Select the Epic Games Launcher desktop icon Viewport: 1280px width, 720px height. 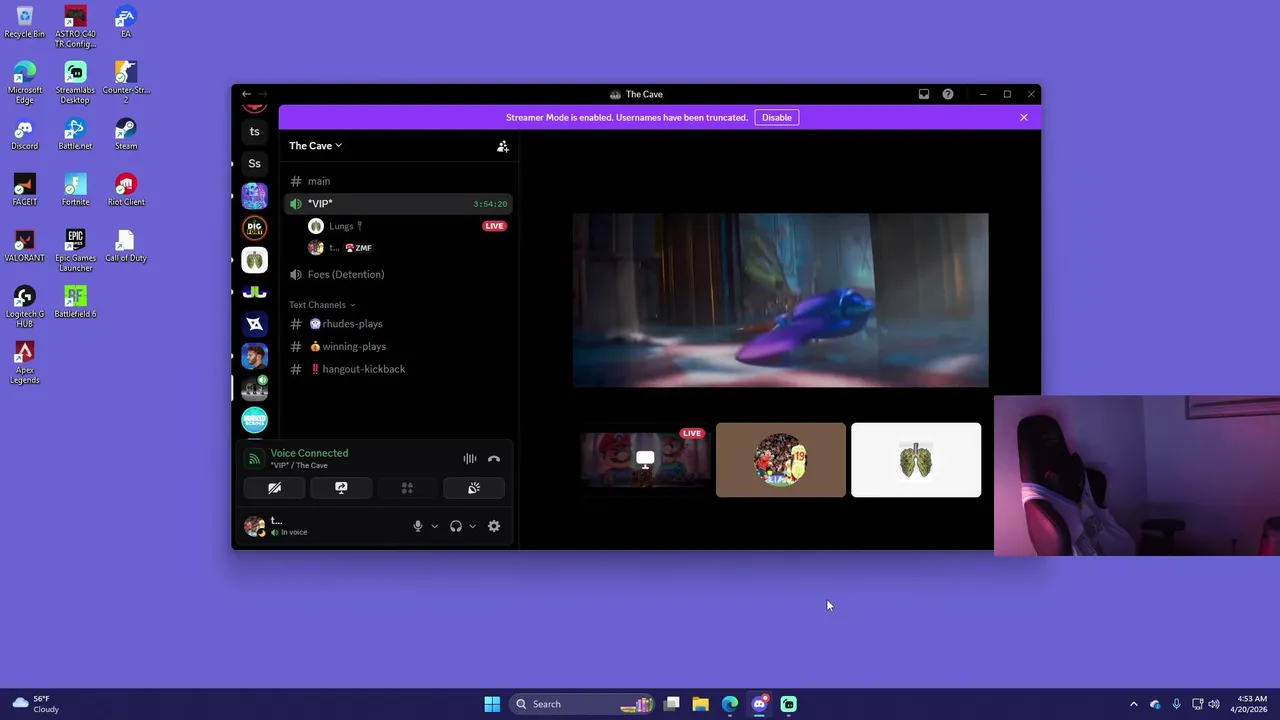(75, 250)
